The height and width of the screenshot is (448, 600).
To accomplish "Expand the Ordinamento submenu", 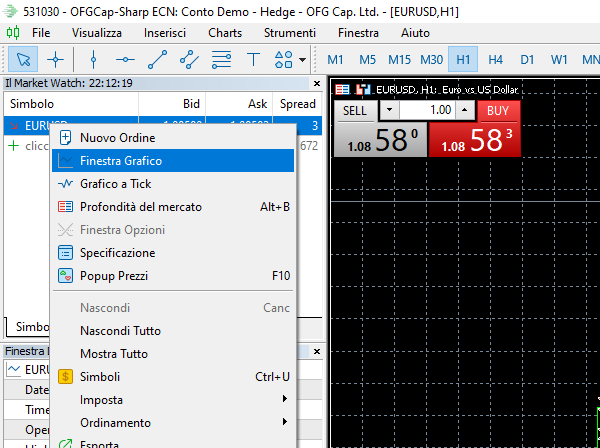I will point(173,422).
